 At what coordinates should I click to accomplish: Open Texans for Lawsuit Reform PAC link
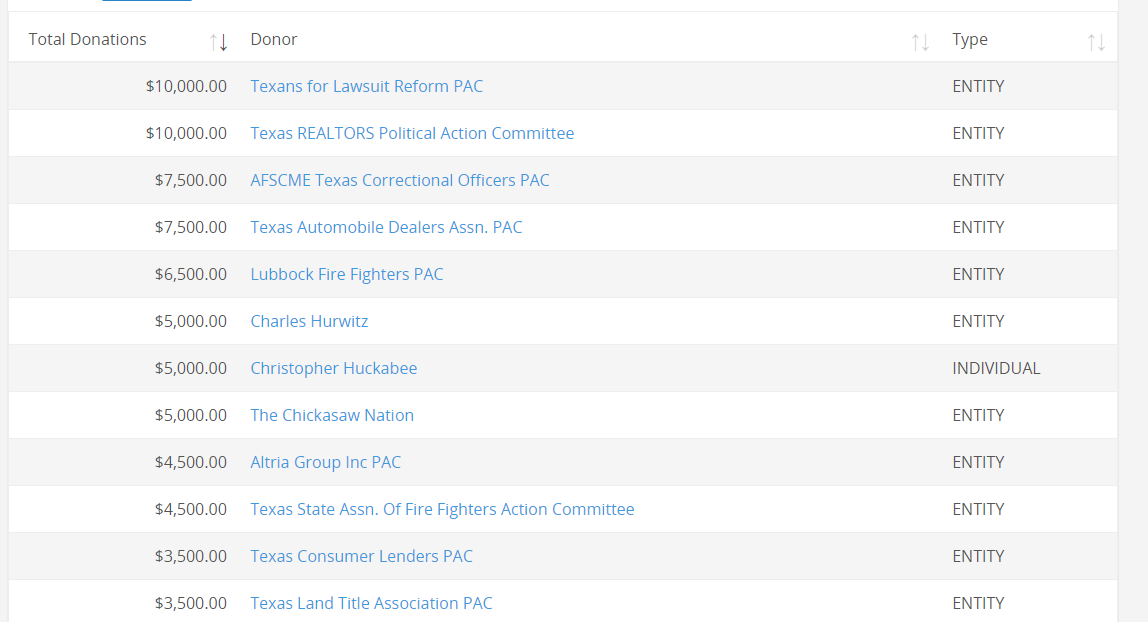click(x=367, y=86)
